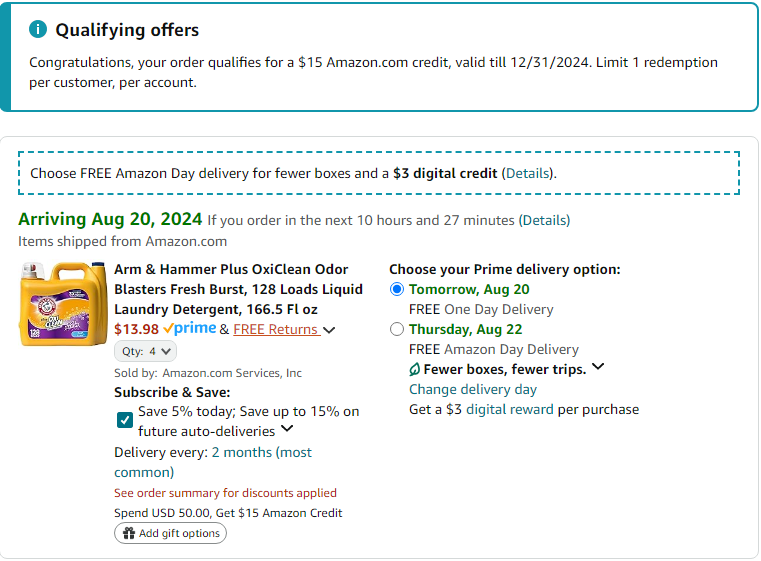The image size is (761, 561).
Task: Click the Change delivery day link
Action: pos(473,389)
